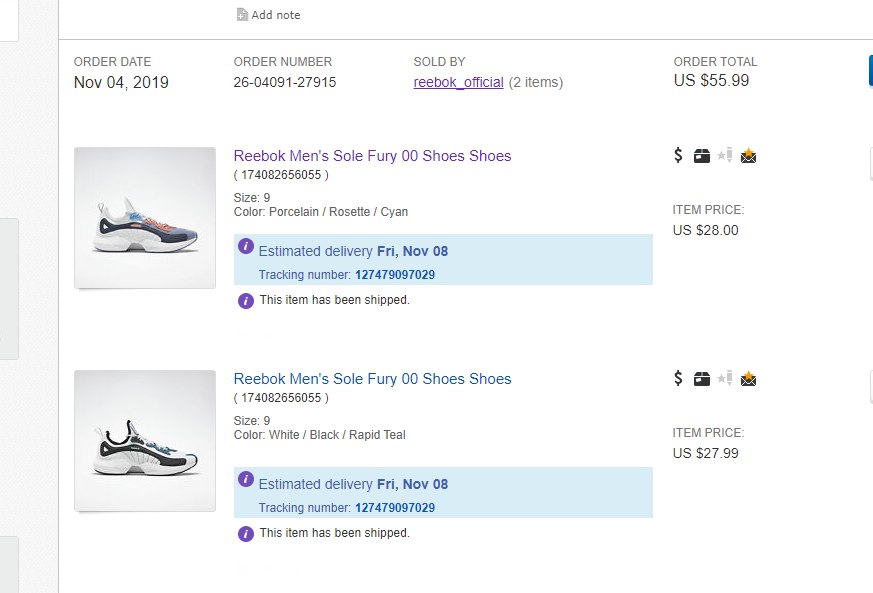The width and height of the screenshot is (873, 593).
Task: Click the feedback star icon for US $27.99 item
Action: click(x=725, y=378)
